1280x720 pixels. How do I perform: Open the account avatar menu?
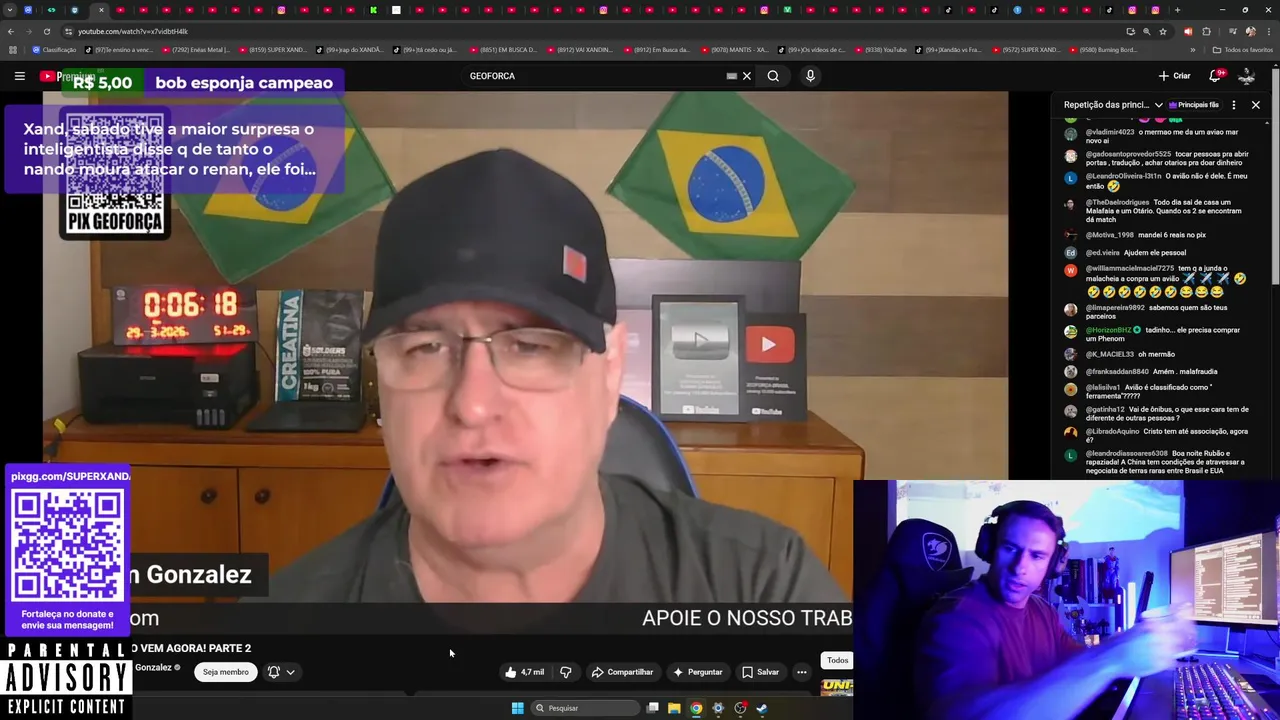click(x=1247, y=76)
